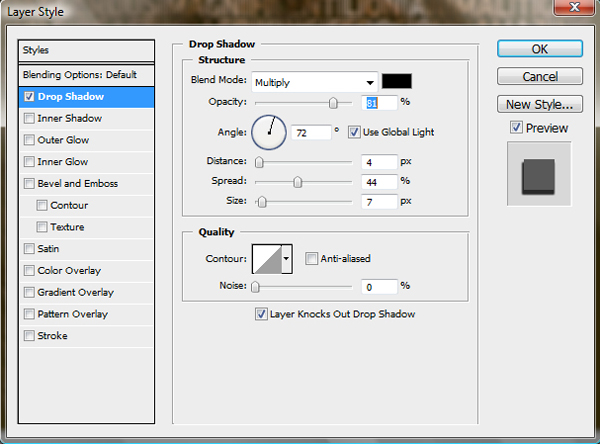Click the Angle value field
The image size is (600, 444).
(311, 133)
